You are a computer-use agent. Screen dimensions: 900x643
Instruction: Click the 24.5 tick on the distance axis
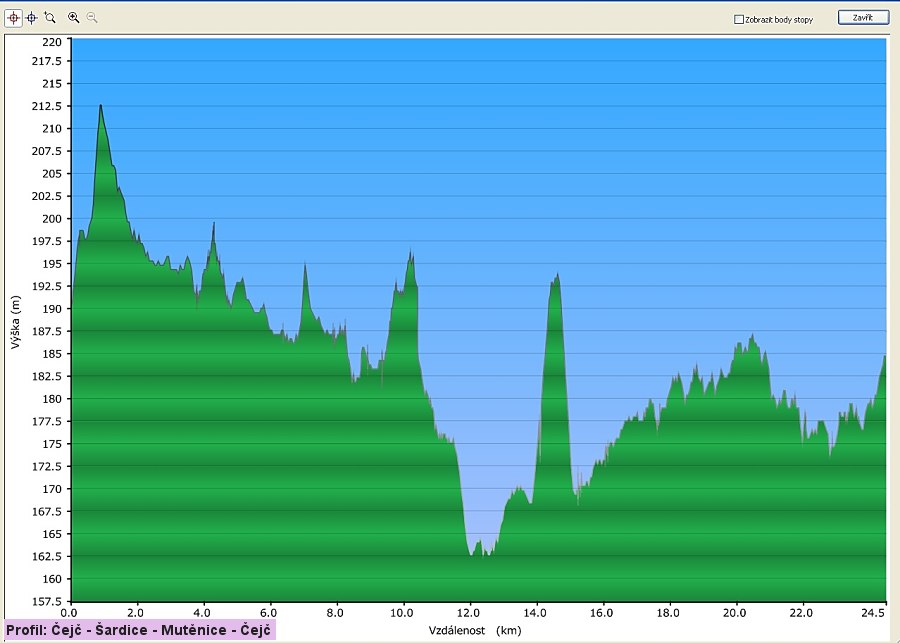[873, 611]
